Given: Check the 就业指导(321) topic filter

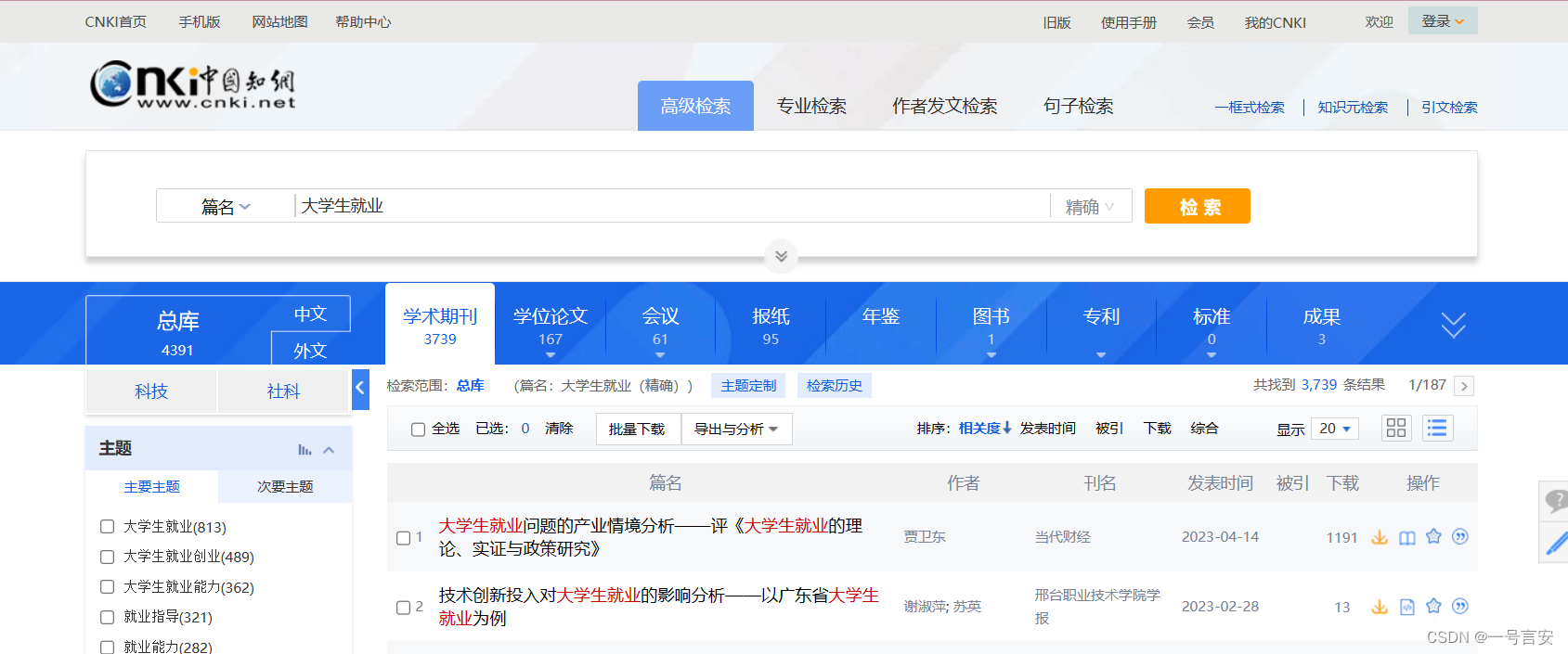Looking at the screenshot, I should click(107, 617).
